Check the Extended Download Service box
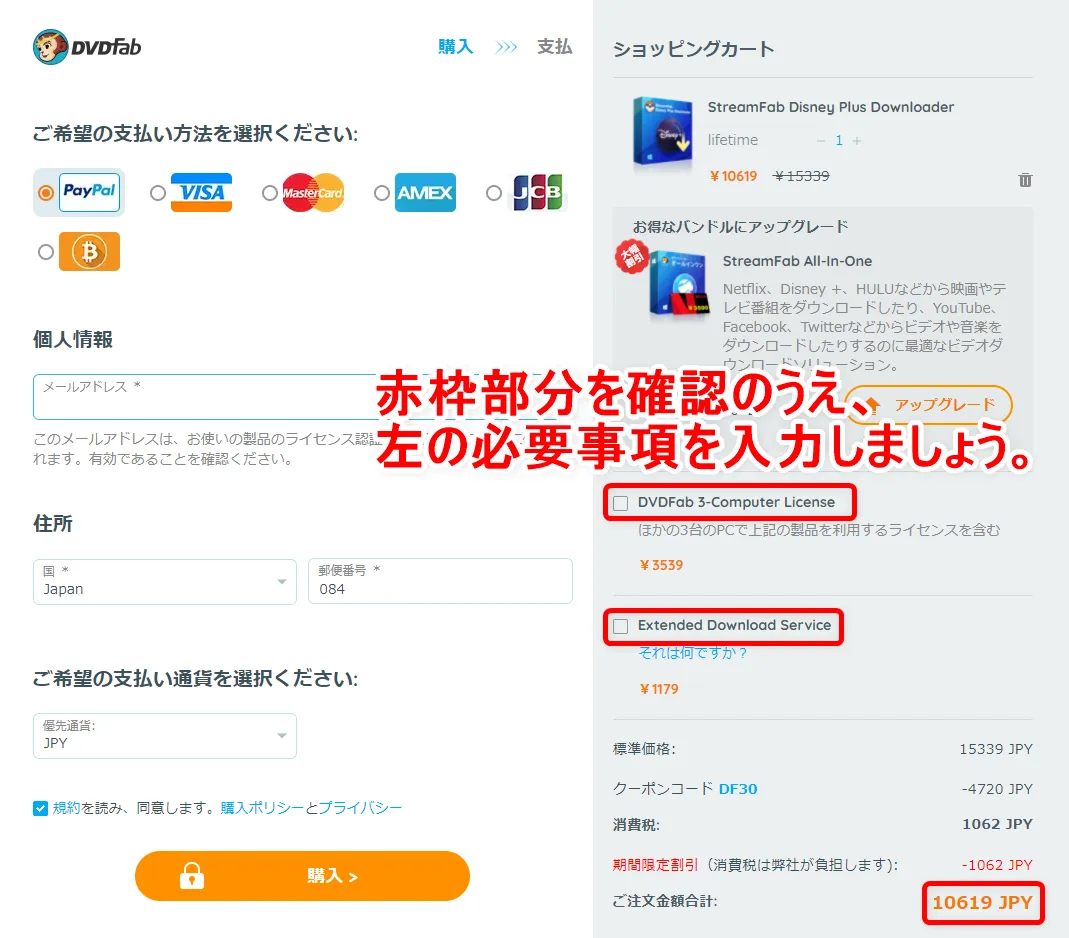 pos(620,626)
